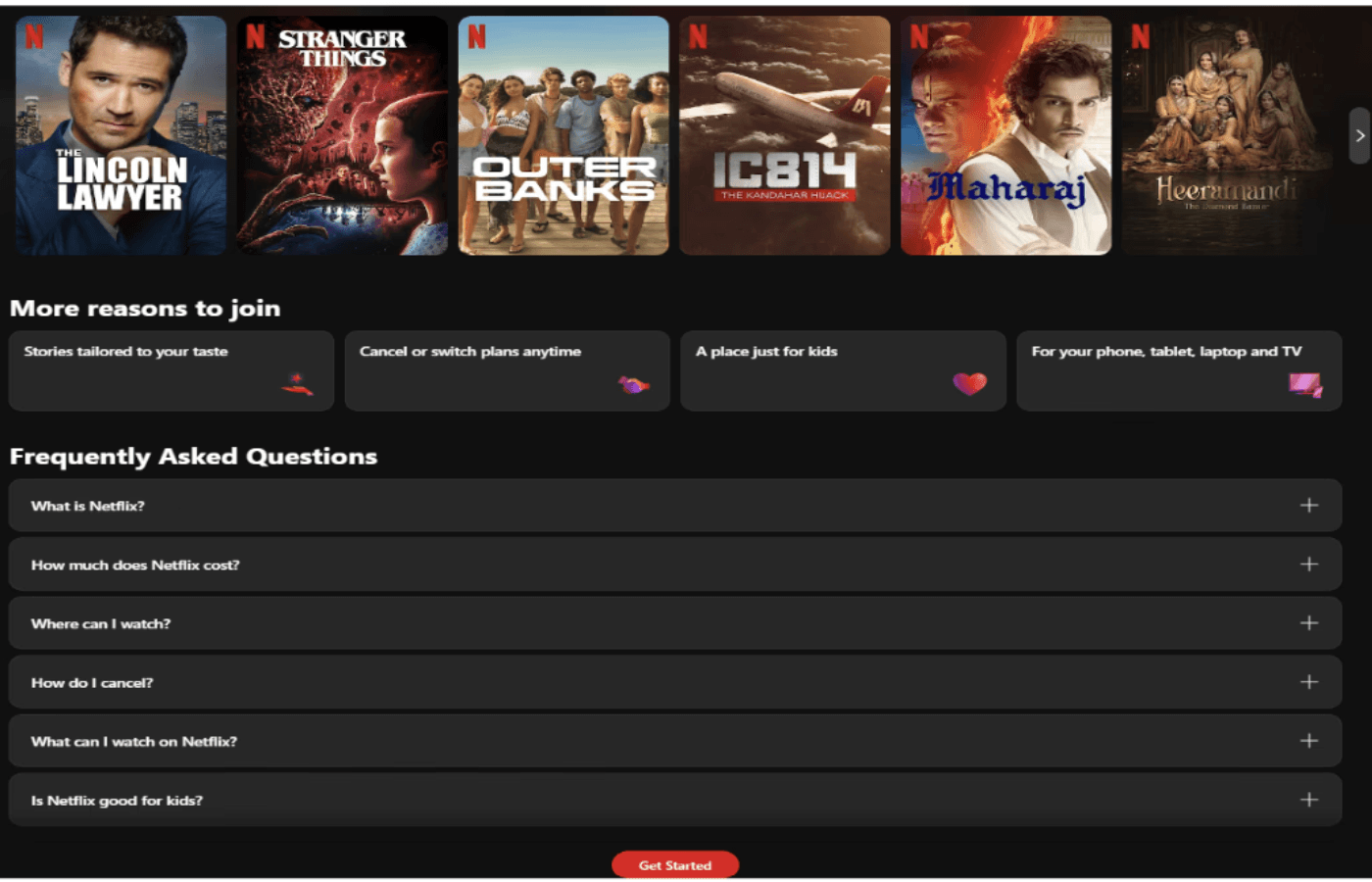Expand 'What can I watch on Netflix?' question
Viewport: 1372px width, 882px height.
(675, 741)
